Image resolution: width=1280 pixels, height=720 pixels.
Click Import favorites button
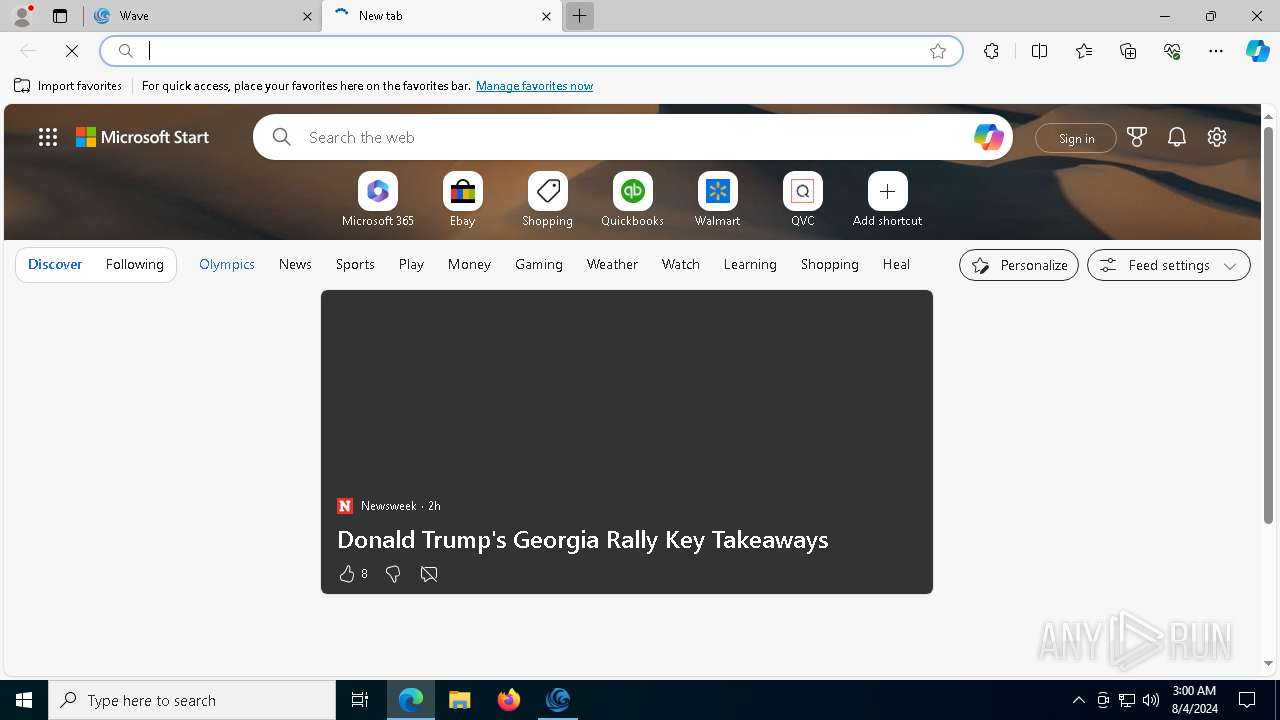(x=68, y=86)
